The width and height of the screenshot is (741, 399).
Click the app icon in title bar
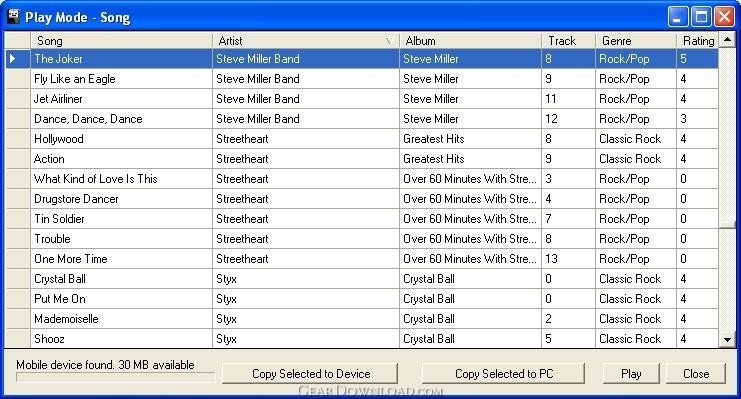pyautogui.click(x=13, y=17)
